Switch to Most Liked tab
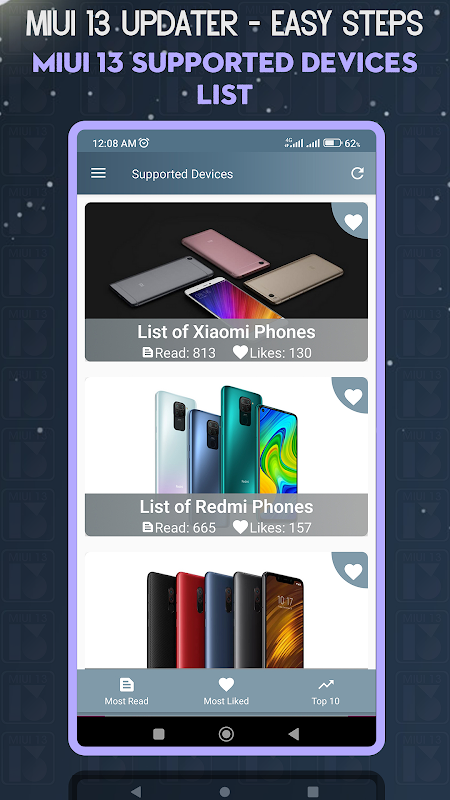Image resolution: width=450 pixels, height=800 pixels. click(226, 691)
